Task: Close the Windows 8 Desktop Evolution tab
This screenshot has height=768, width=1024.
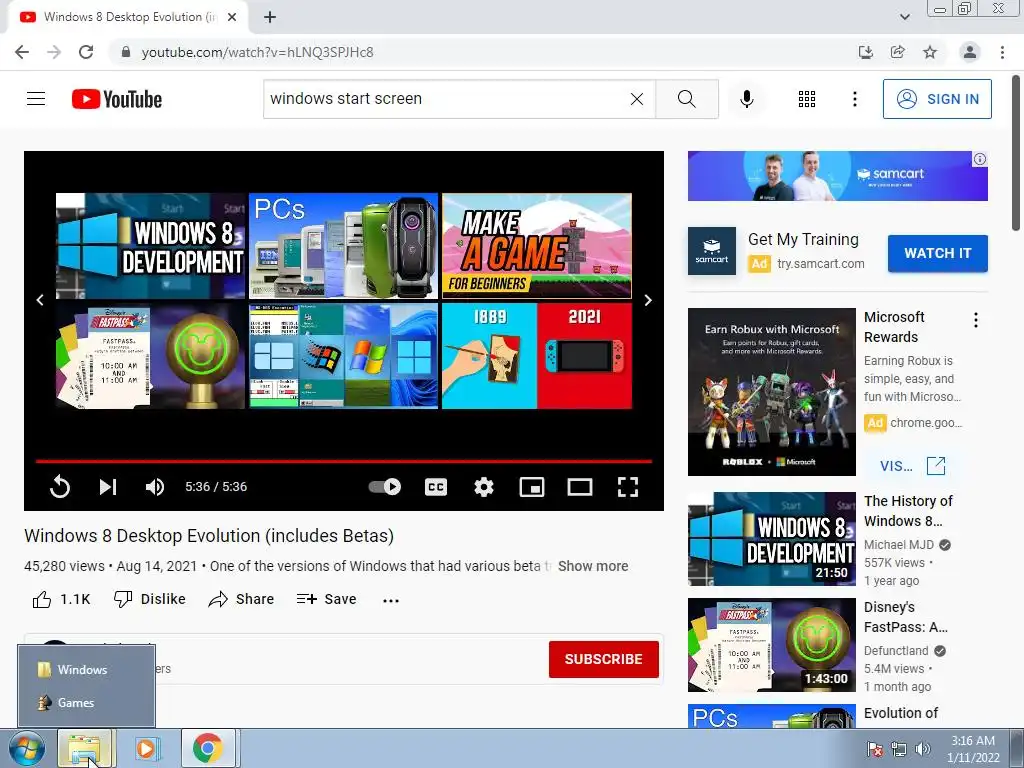Action: pos(232,17)
